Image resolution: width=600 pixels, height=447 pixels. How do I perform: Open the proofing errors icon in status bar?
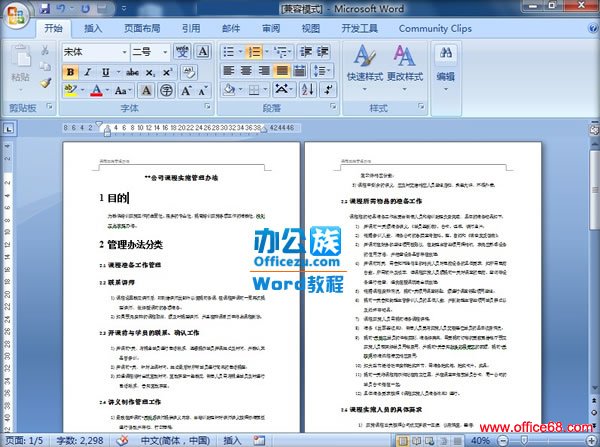pos(122,441)
